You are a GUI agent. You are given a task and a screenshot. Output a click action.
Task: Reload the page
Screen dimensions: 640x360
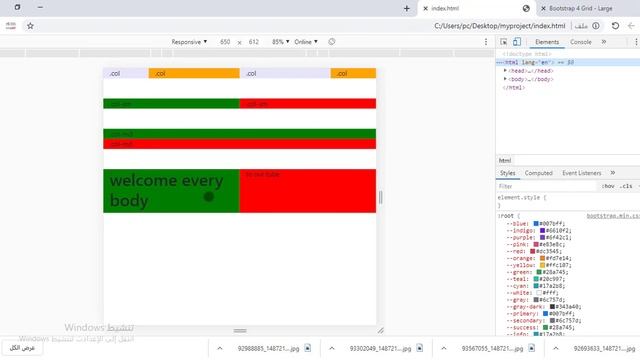(615, 26)
